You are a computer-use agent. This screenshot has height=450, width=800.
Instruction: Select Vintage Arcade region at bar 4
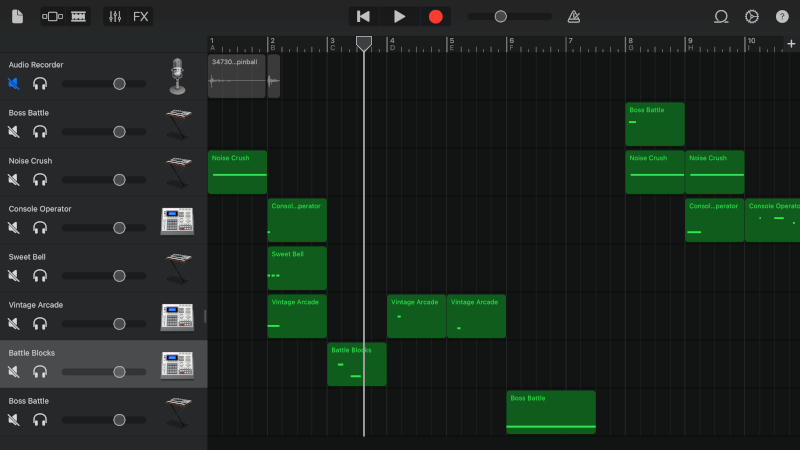click(416, 316)
